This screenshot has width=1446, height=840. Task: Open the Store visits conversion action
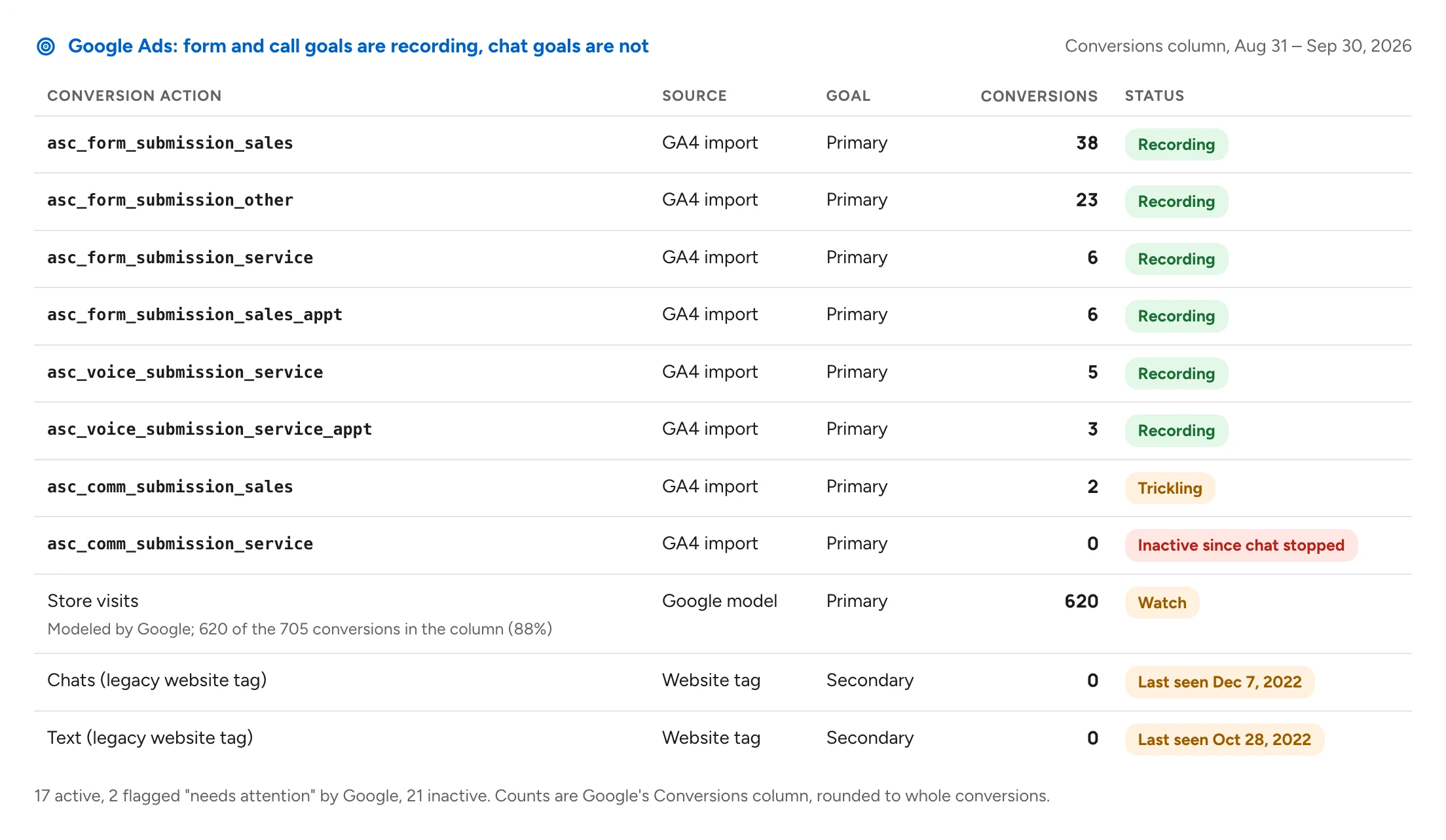[93, 600]
